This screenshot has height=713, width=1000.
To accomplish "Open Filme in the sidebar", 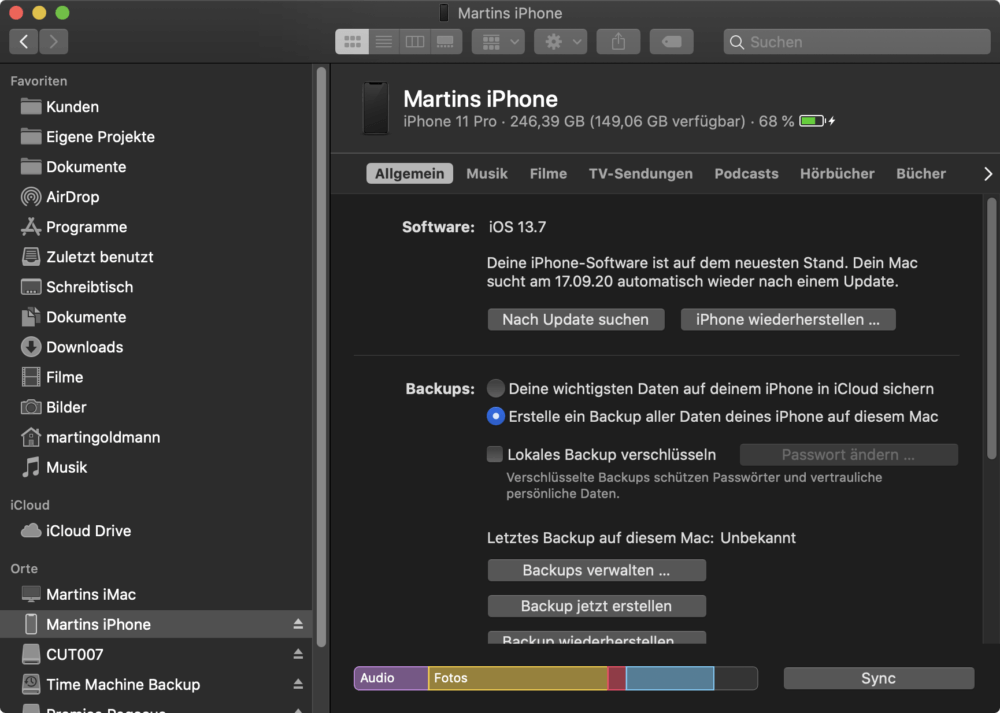I will click(x=156, y=377).
